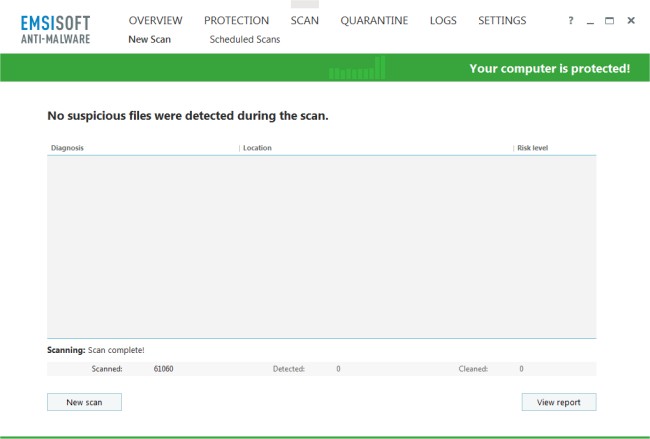Viewport: 650px width, 439px height.
Task: Select the Scan tab
Action: 305,20
